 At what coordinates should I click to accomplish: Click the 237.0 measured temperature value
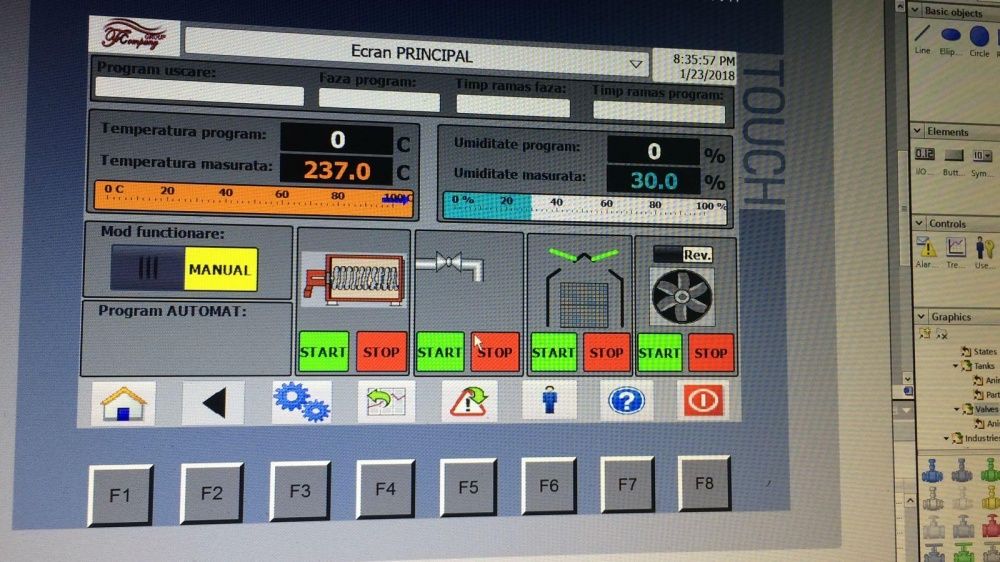[337, 170]
